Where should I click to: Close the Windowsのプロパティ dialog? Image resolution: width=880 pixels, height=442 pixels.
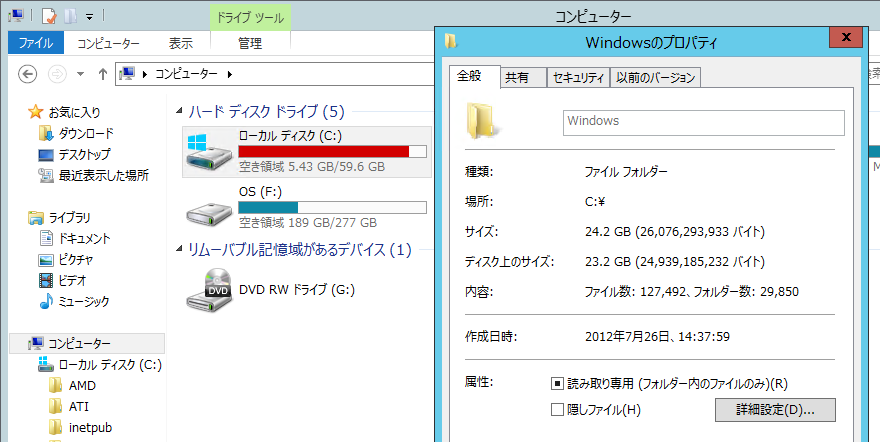click(x=846, y=38)
